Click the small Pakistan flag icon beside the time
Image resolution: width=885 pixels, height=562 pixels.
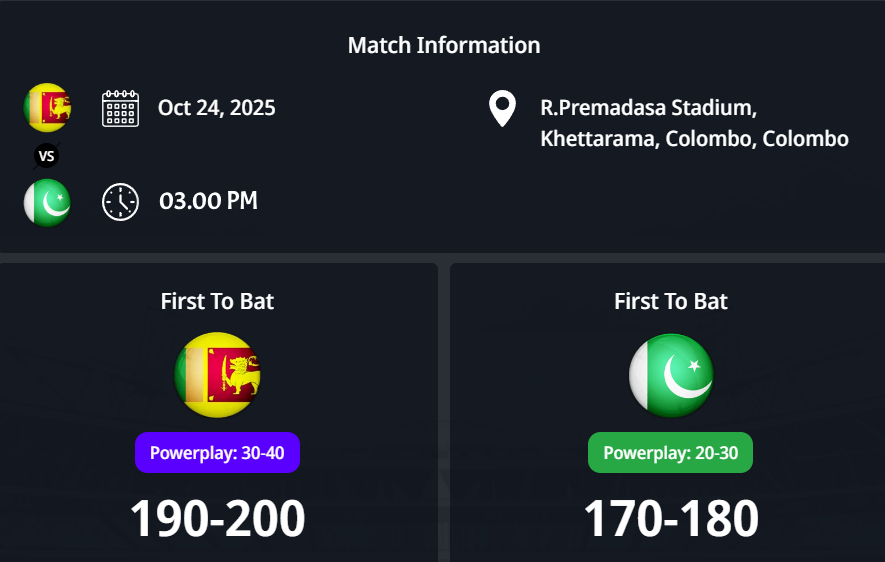pyautogui.click(x=47, y=202)
